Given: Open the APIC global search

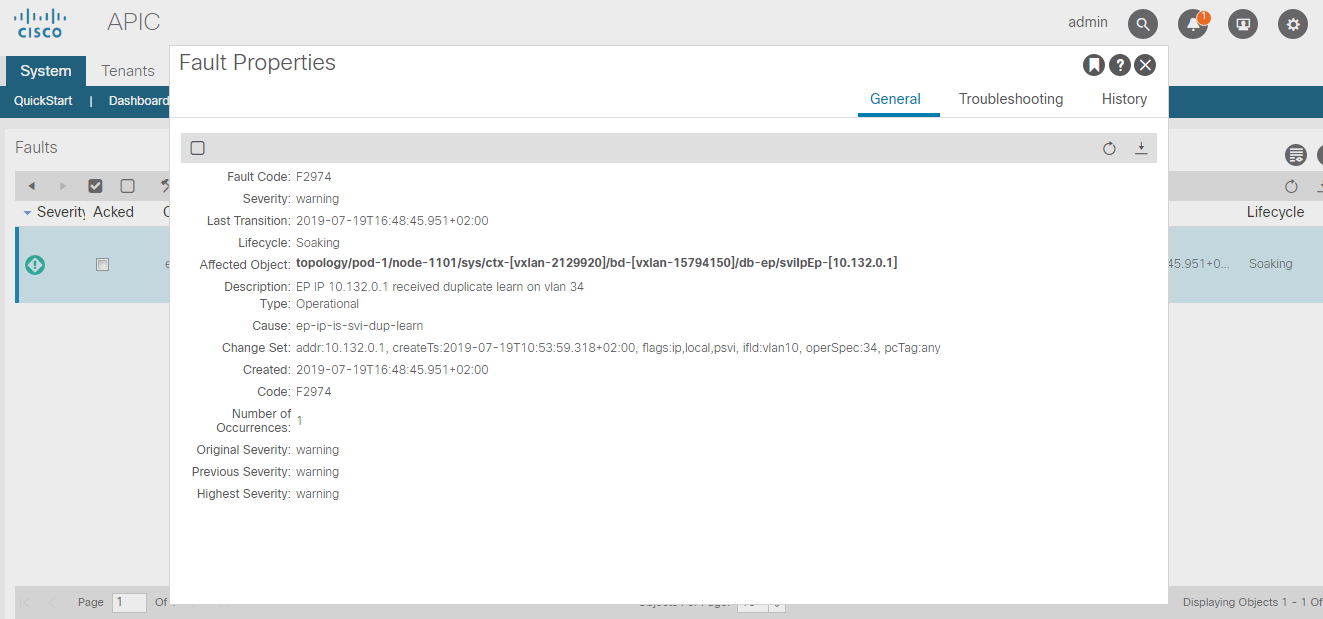Looking at the screenshot, I should point(1142,22).
